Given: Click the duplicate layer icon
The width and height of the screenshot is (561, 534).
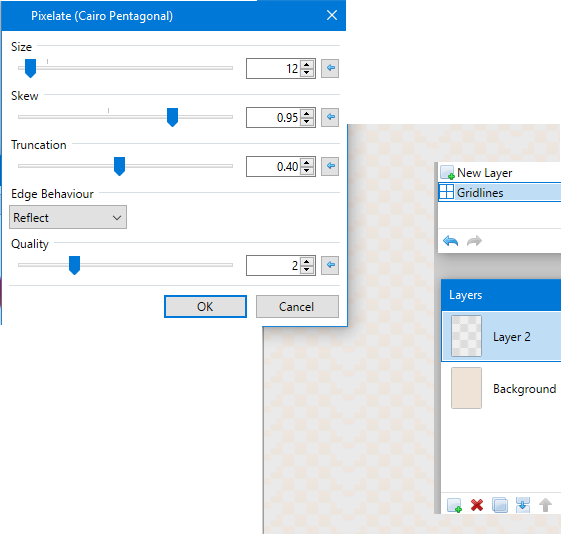Looking at the screenshot, I should (x=500, y=505).
